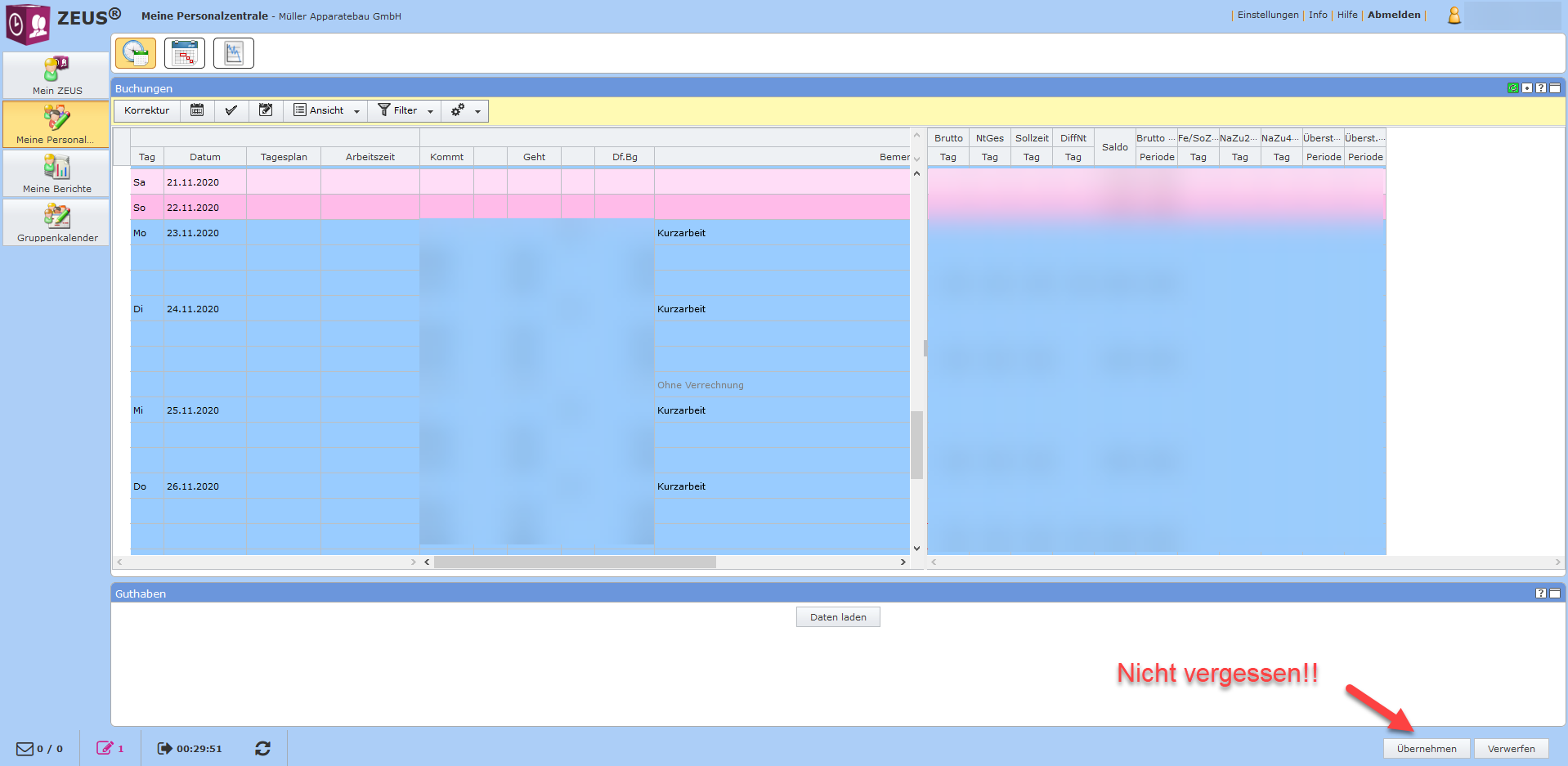Screen dimensions: 1568x766
Task: Toggle green auto-refresh icon in Buchungen header
Action: coord(1513,88)
